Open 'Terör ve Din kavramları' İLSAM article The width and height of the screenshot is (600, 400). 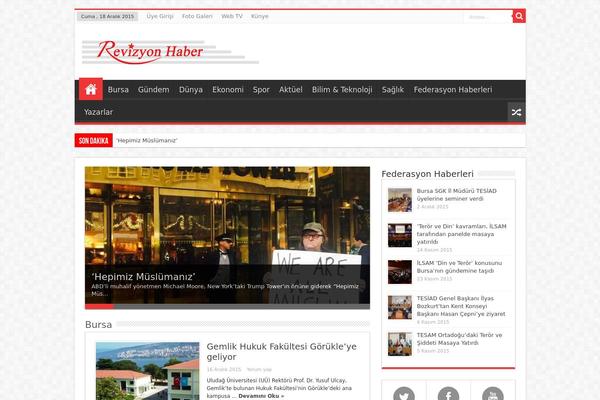pos(461,234)
